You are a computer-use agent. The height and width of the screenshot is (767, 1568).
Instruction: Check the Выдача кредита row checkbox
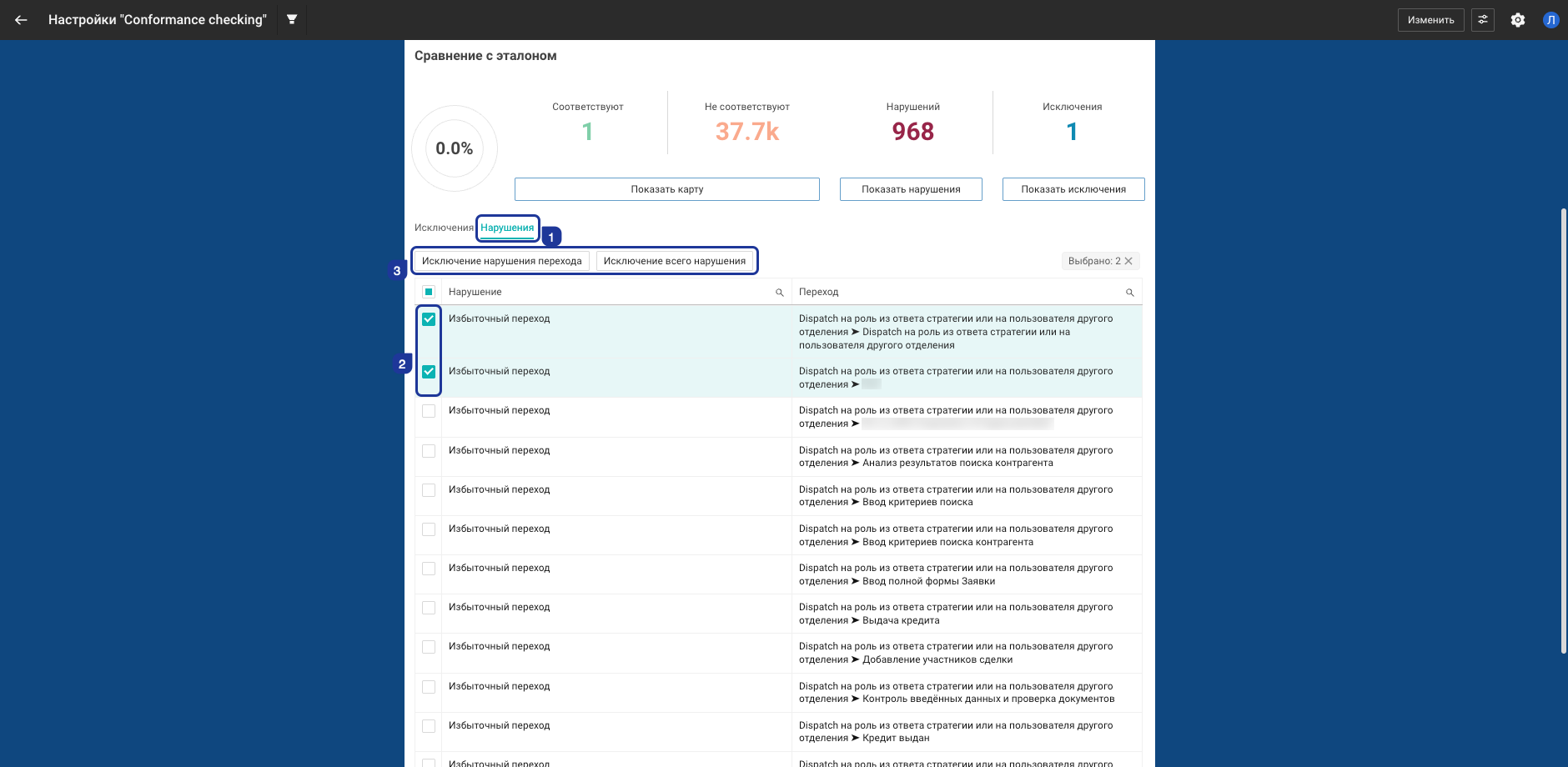point(429,608)
